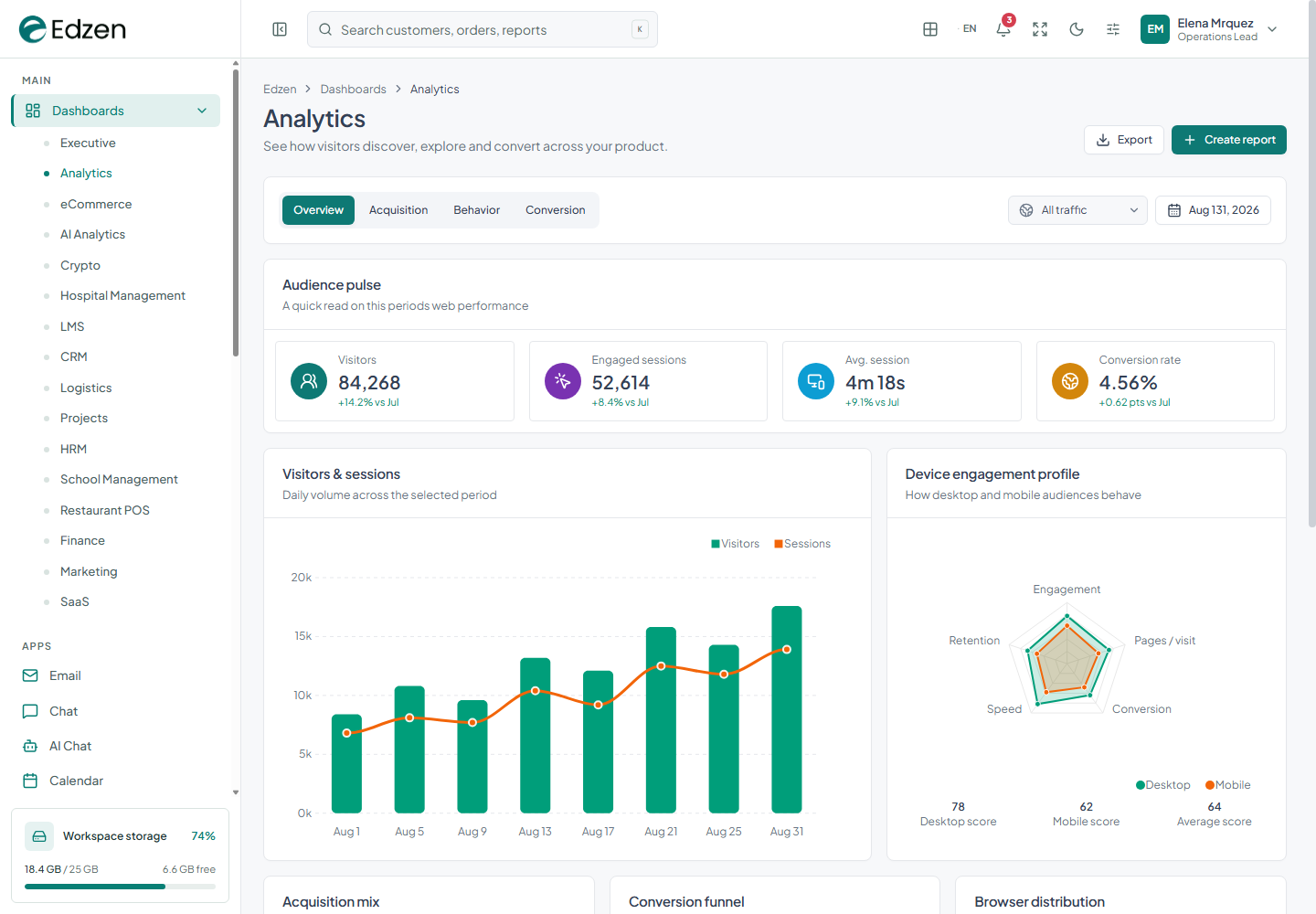Screen dimensions: 1316x914
Task: Collapse the sidebar with the panel icon
Action: click(280, 29)
